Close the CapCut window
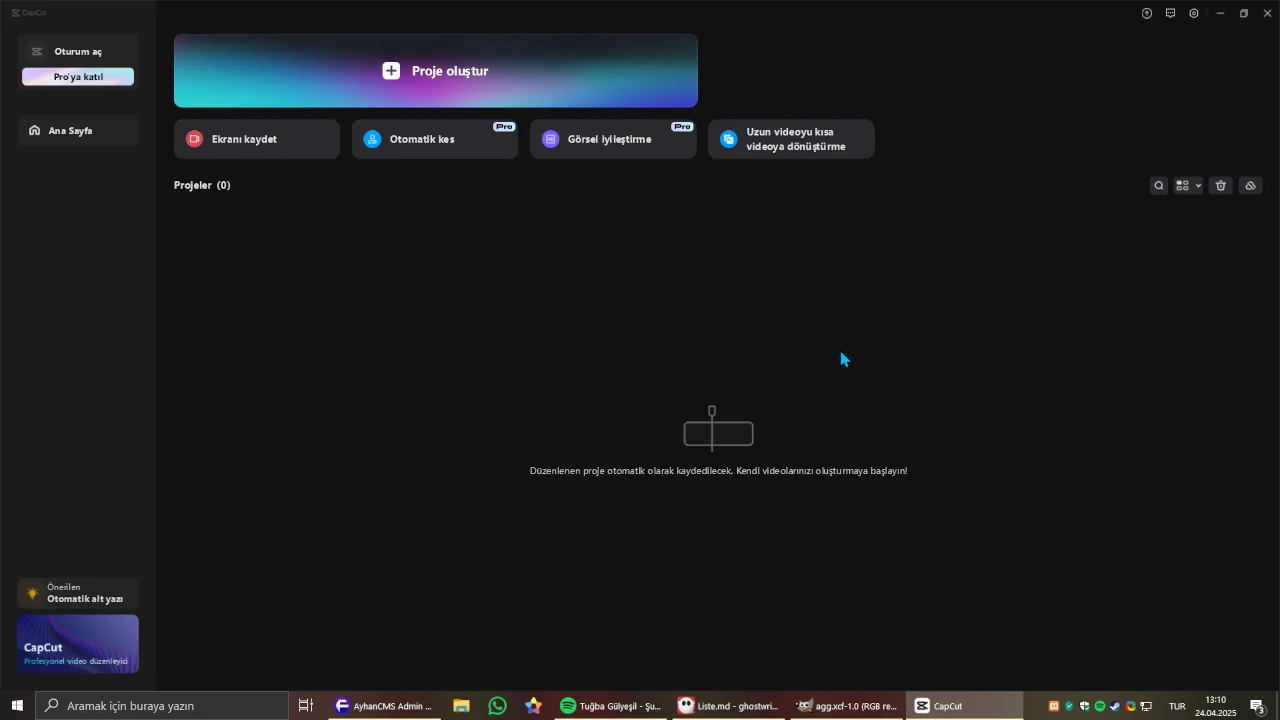 coord(1267,13)
